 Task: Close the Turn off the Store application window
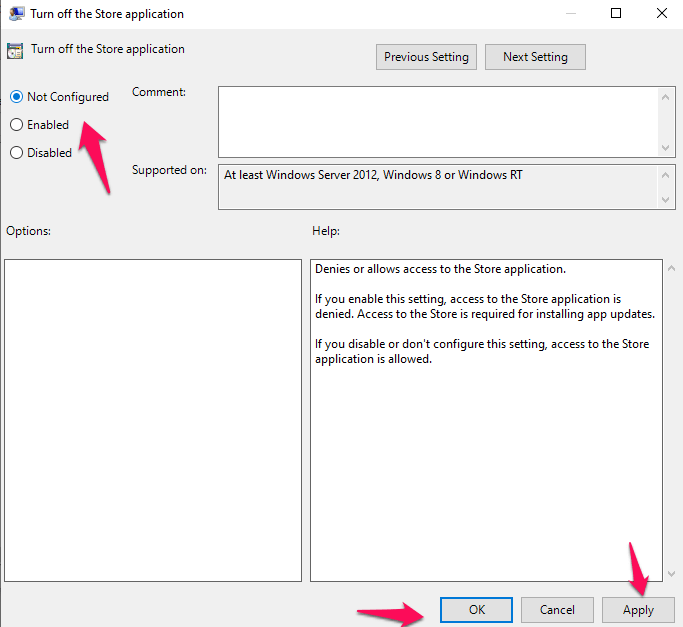[x=662, y=14]
